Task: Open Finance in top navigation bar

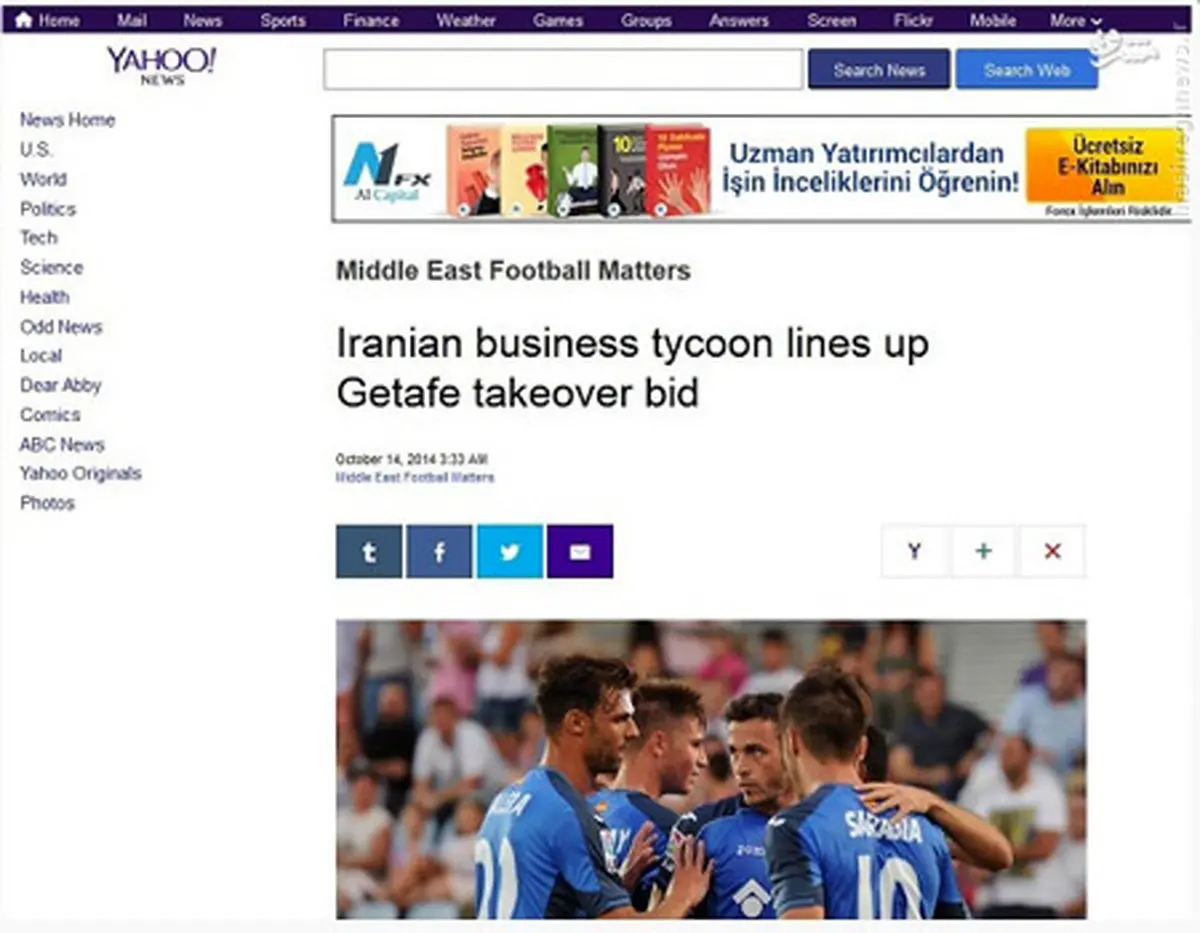Action: [x=370, y=20]
